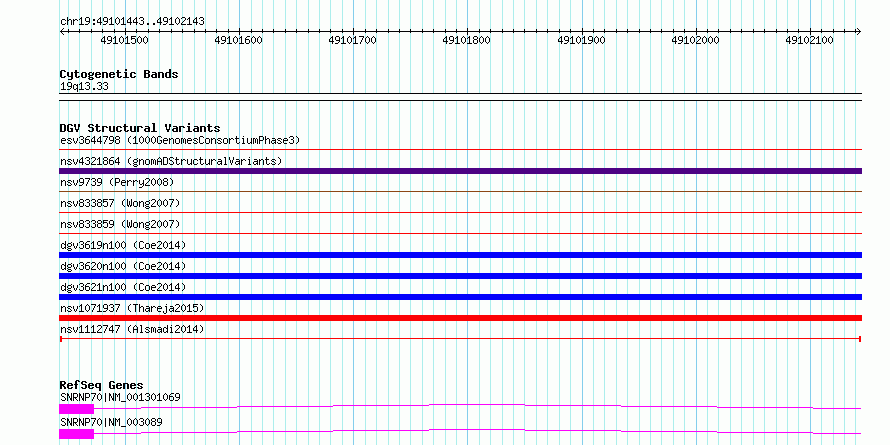Open variant nsv4321864 (gnomADStructuralVariants)
The image size is (890, 445).
(171, 161)
